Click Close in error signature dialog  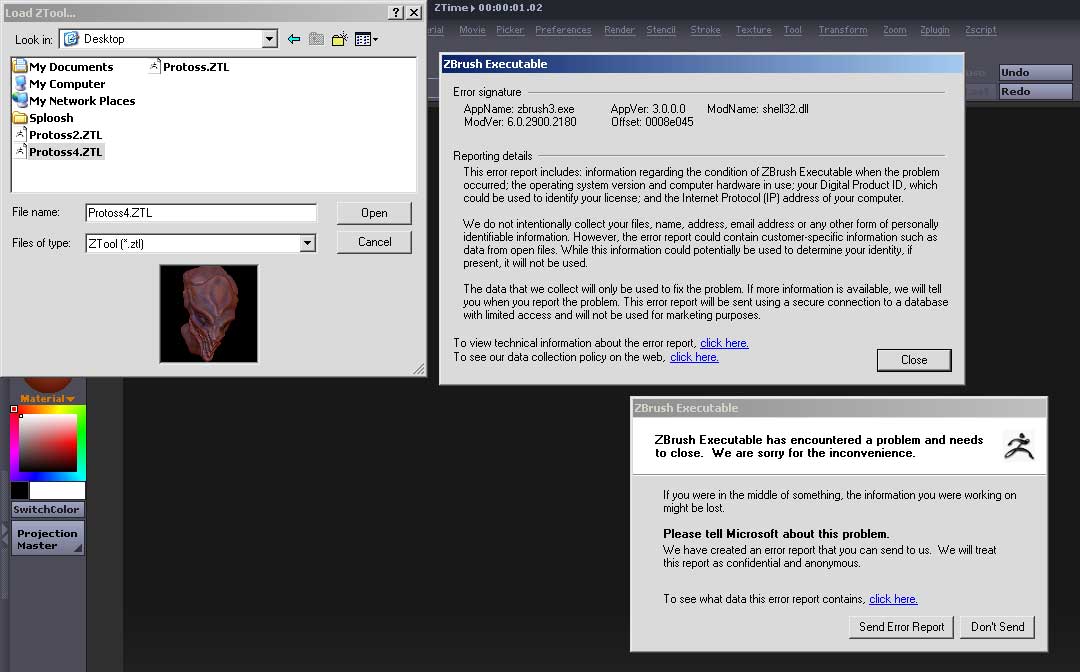click(914, 359)
